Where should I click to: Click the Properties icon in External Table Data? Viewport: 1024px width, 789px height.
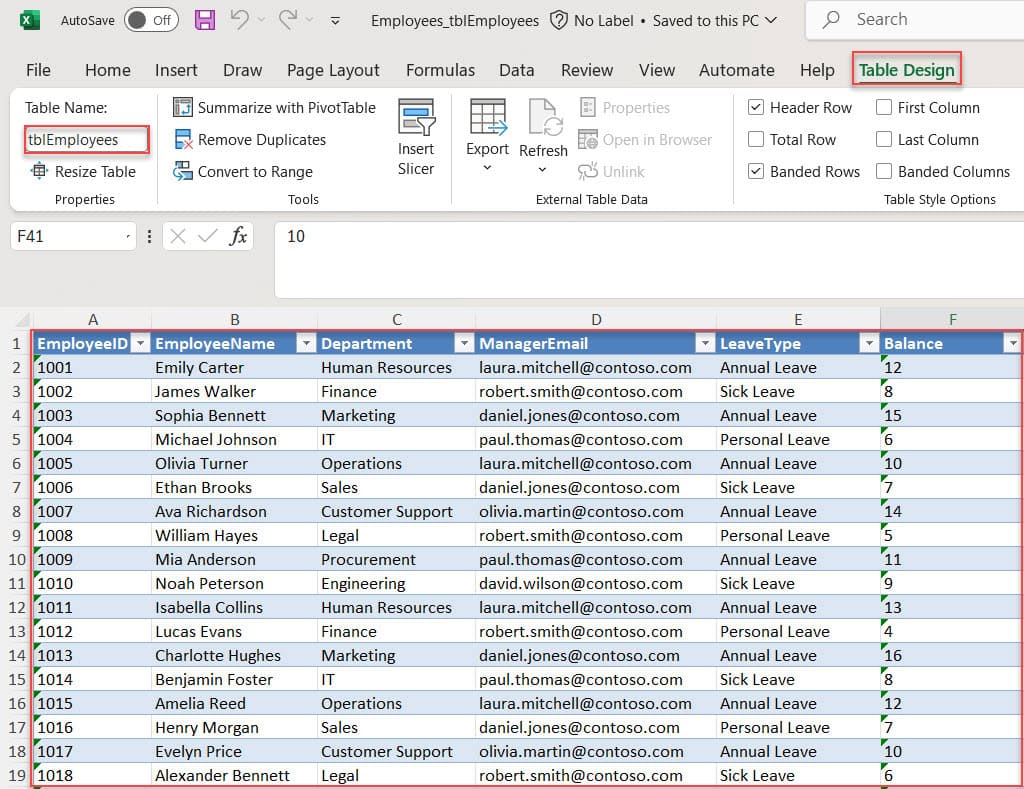coord(588,107)
